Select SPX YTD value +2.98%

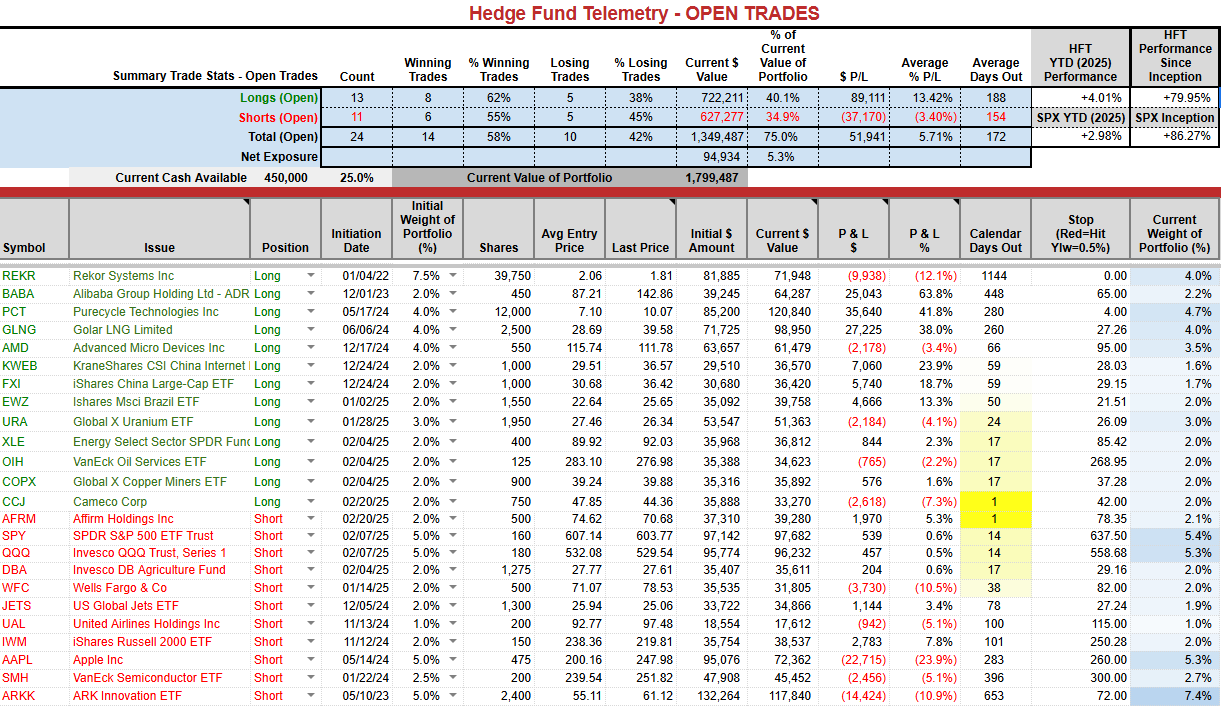pos(1080,137)
